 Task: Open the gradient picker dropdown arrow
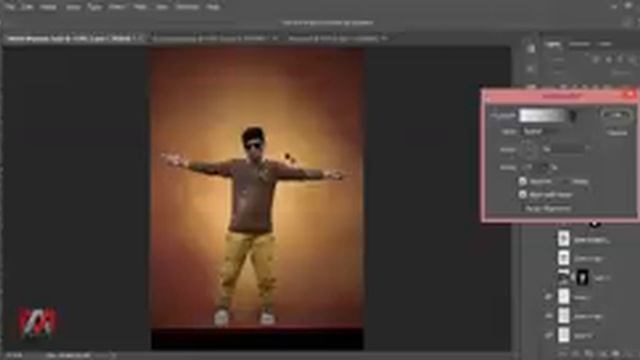click(x=573, y=116)
